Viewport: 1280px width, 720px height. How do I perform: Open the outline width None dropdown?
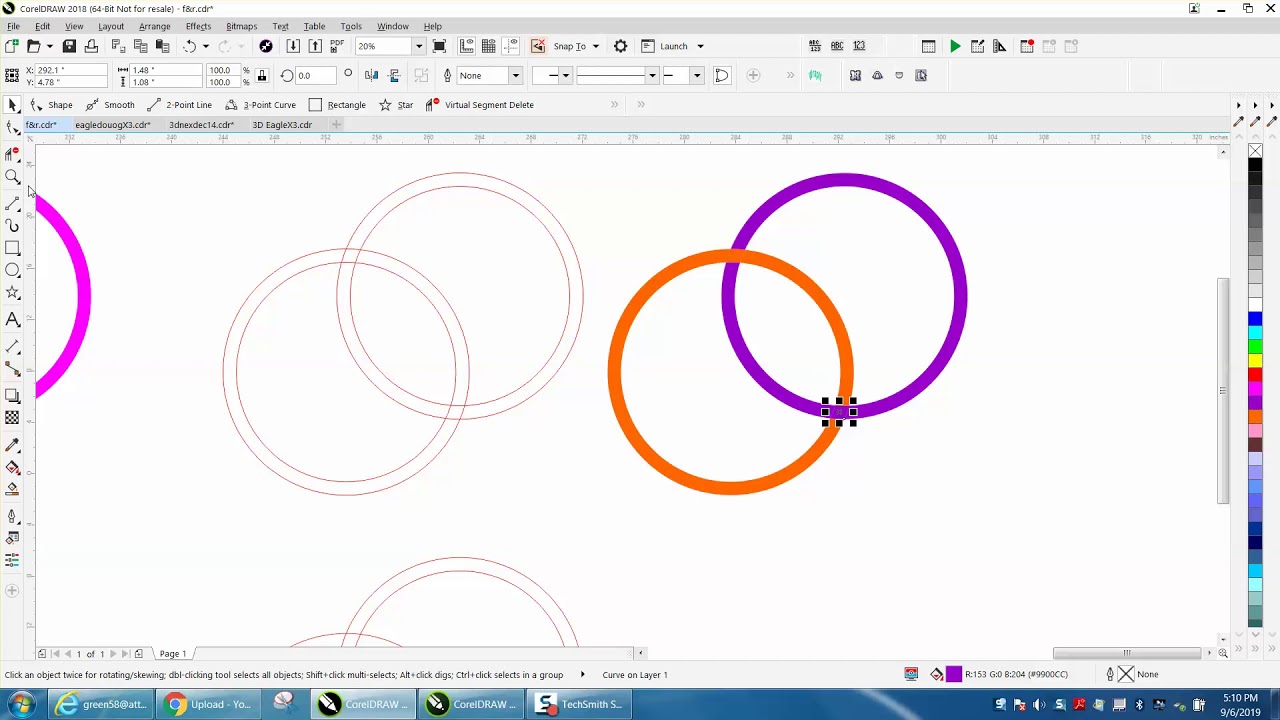(x=516, y=75)
